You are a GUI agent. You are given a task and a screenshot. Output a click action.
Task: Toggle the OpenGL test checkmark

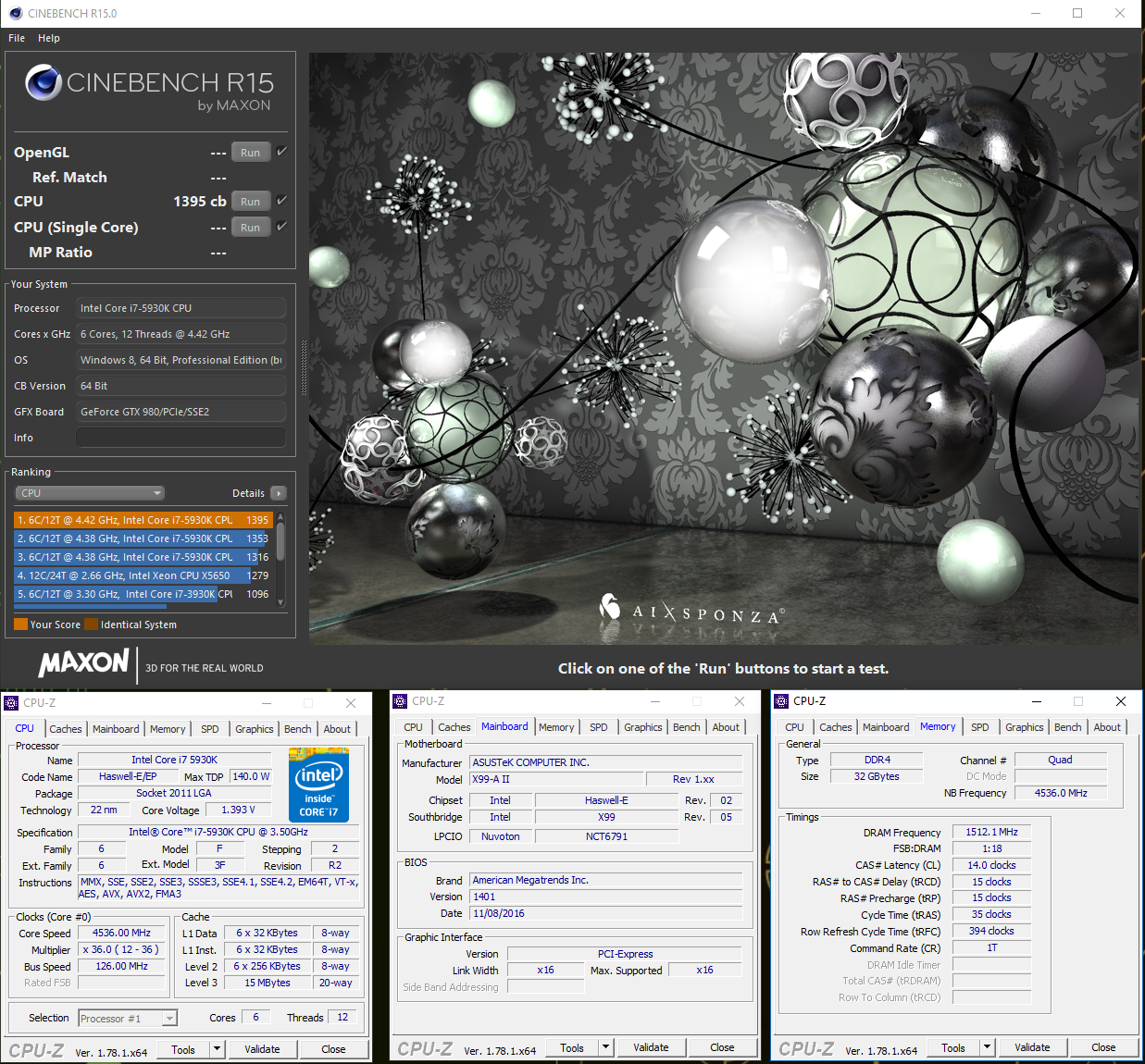click(282, 152)
